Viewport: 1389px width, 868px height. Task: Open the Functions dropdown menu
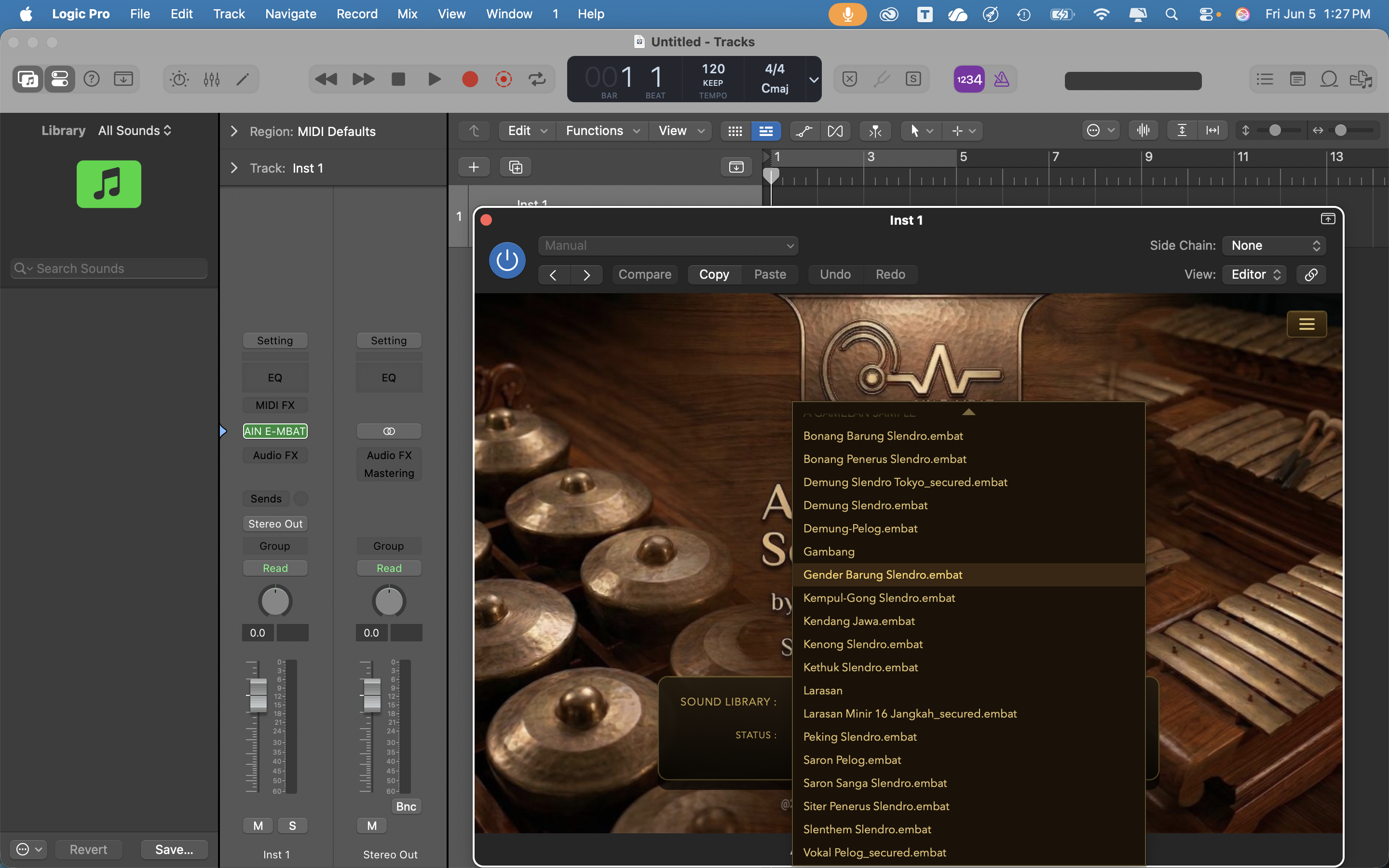[603, 131]
